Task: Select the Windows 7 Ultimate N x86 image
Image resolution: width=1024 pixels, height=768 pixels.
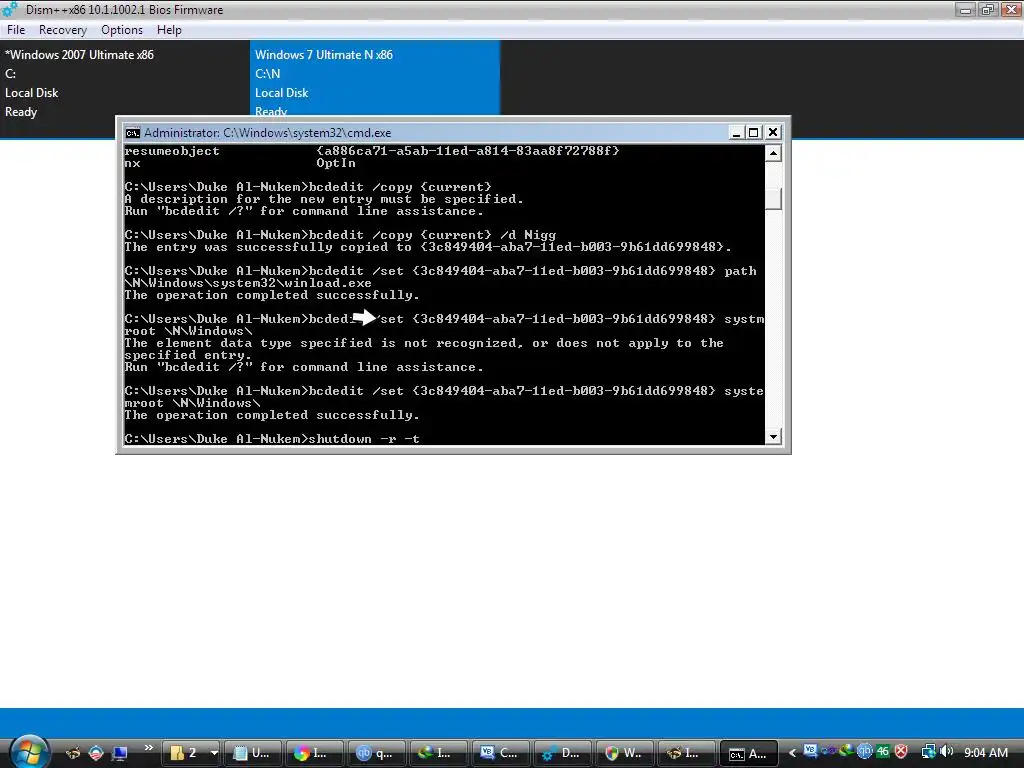Action: click(375, 78)
